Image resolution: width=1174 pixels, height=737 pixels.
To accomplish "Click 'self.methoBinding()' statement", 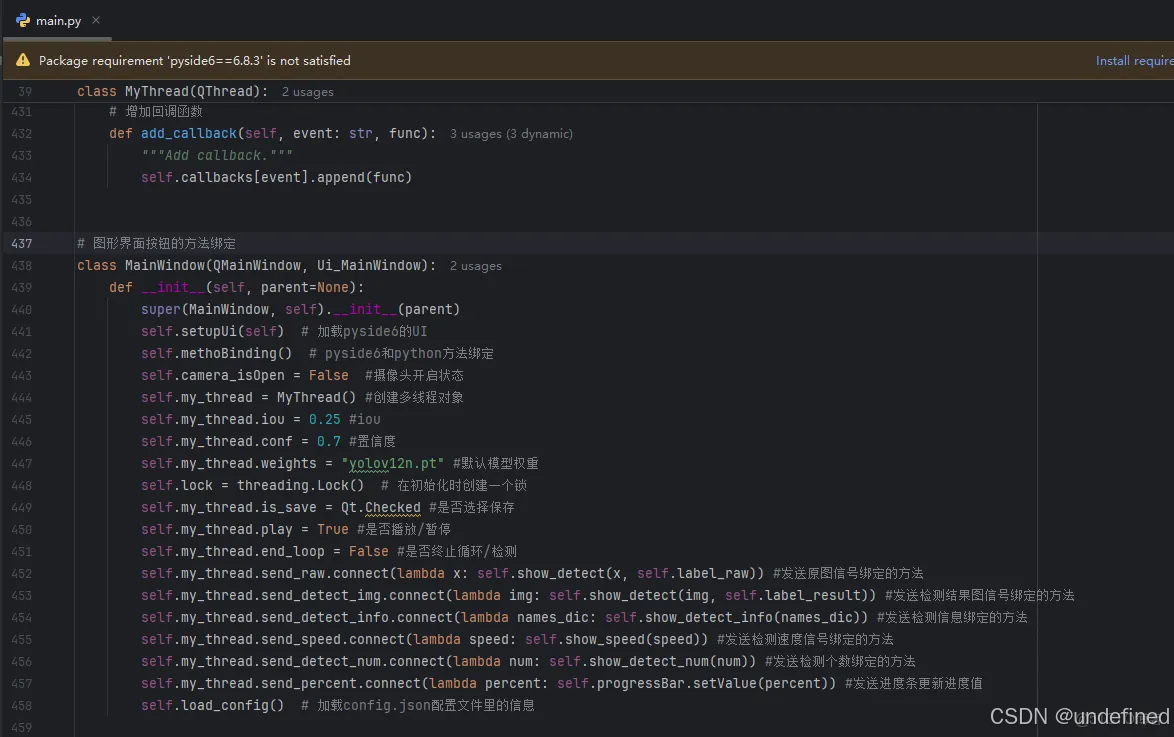I will coord(216,354).
